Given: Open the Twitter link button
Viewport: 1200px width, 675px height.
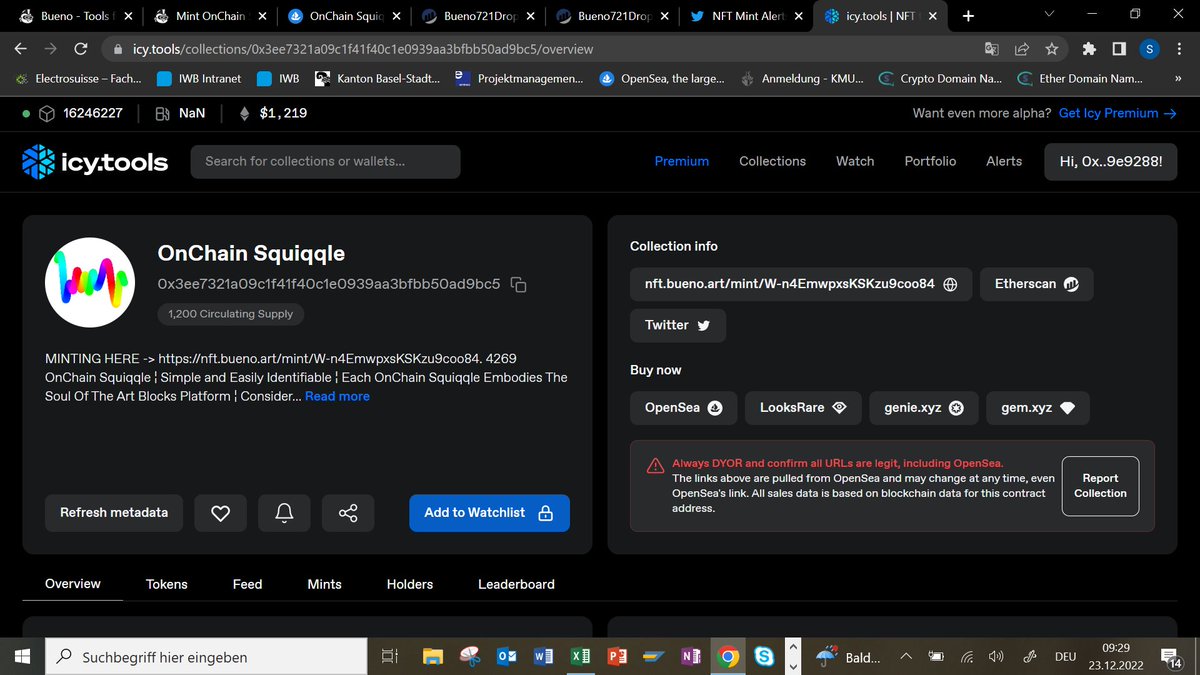Looking at the screenshot, I should tap(678, 325).
